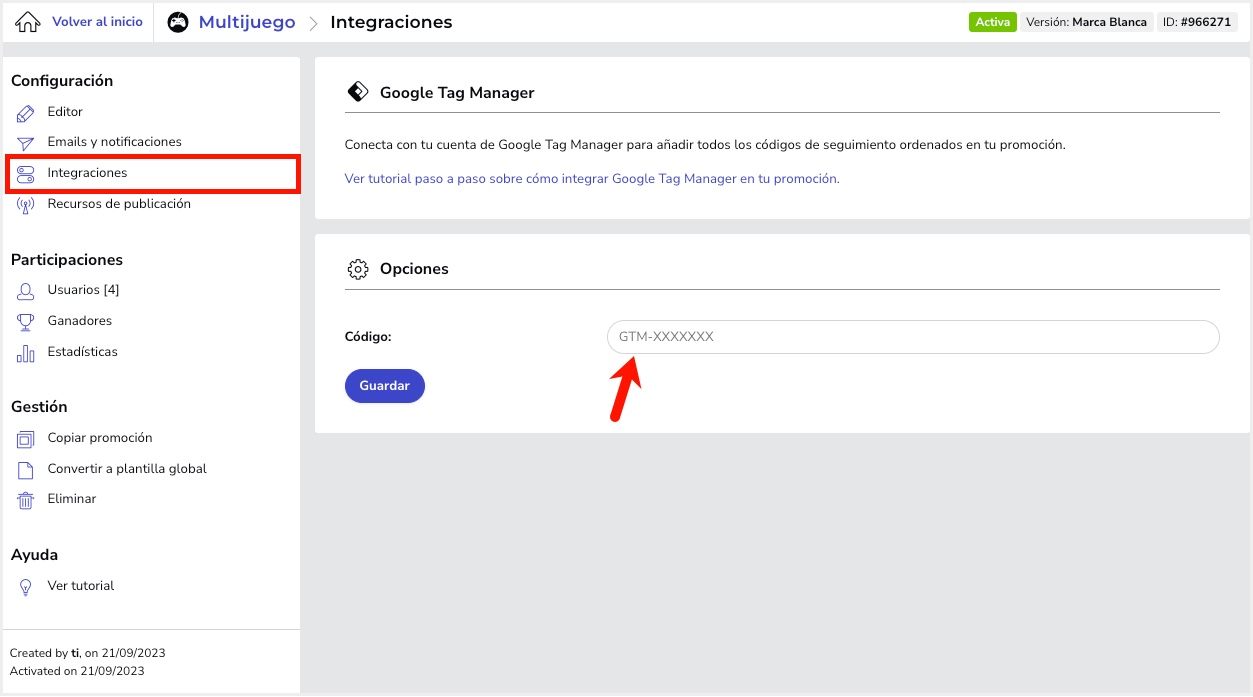Open Copiar promoción option
This screenshot has width=1253, height=697.
(x=99, y=438)
